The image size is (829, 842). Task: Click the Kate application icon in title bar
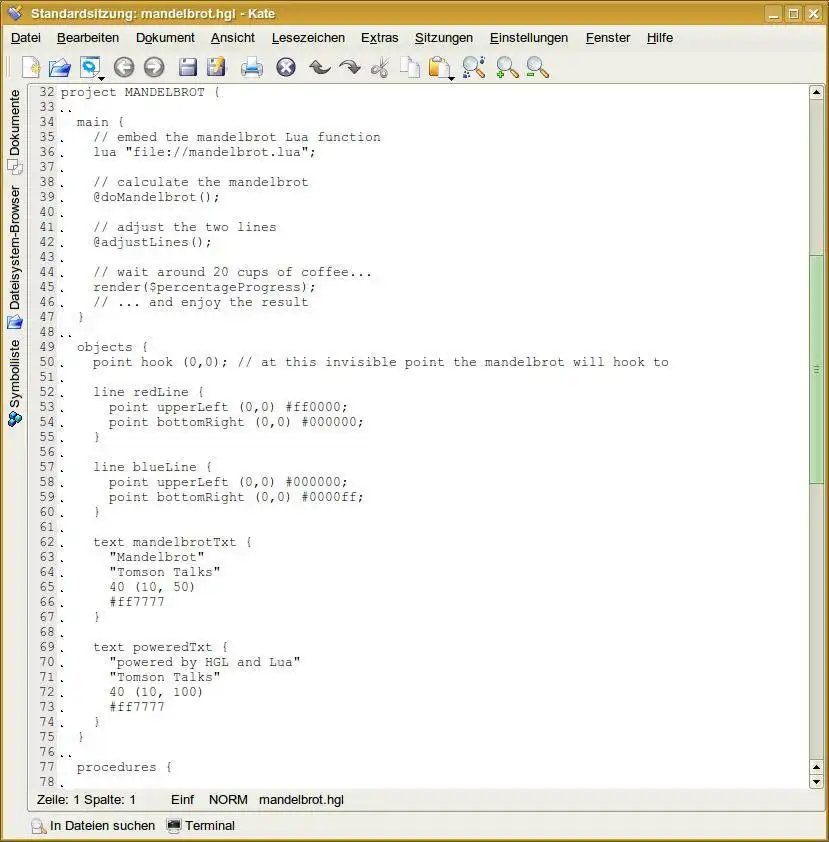pyautogui.click(x=15, y=12)
